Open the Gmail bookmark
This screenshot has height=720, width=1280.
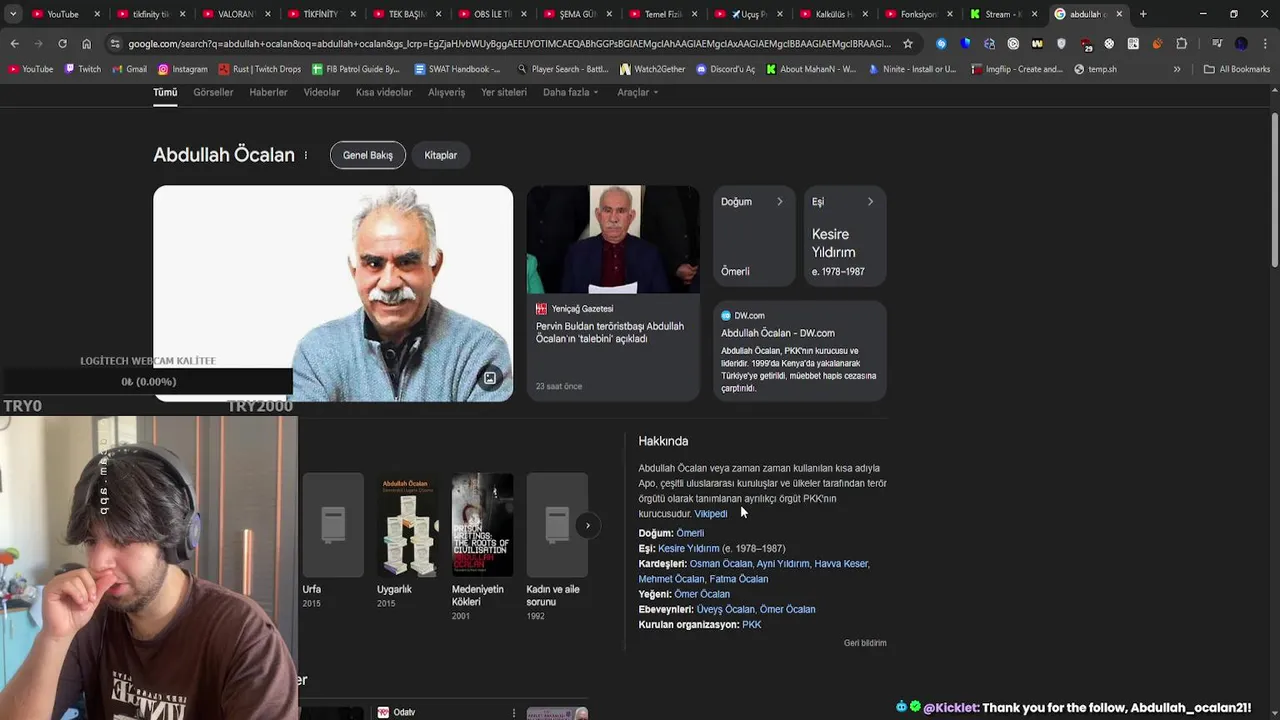[128, 69]
